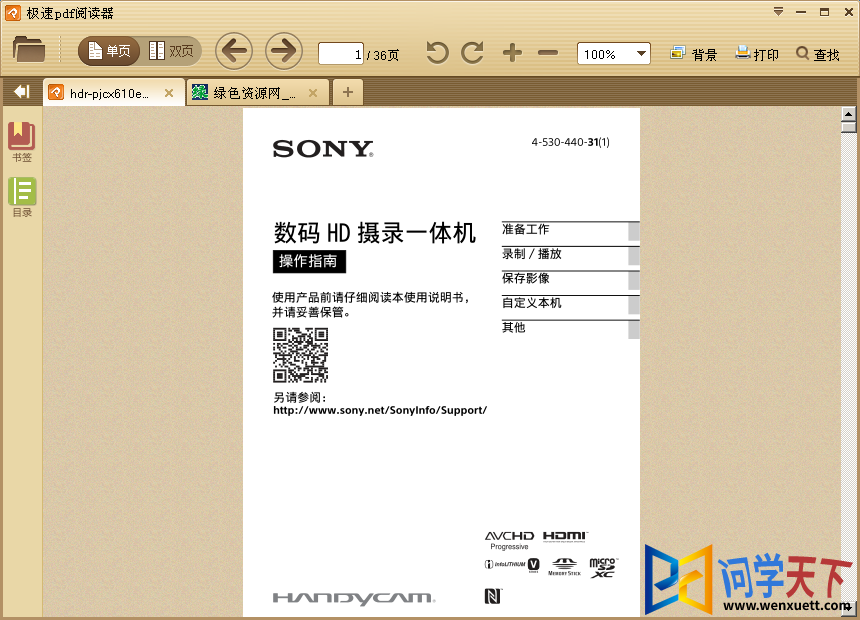Viewport: 860px width, 620px height.
Task: Click the Sony support URL in the page
Action: tap(380, 410)
